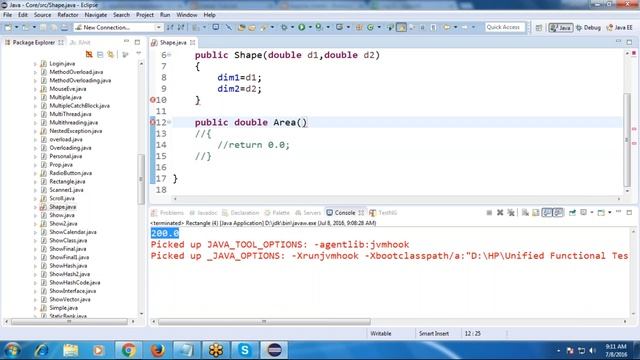Viewport: 640px width, 360px height.
Task: Open the Open Console dropdown arrow
Action: click(609, 213)
